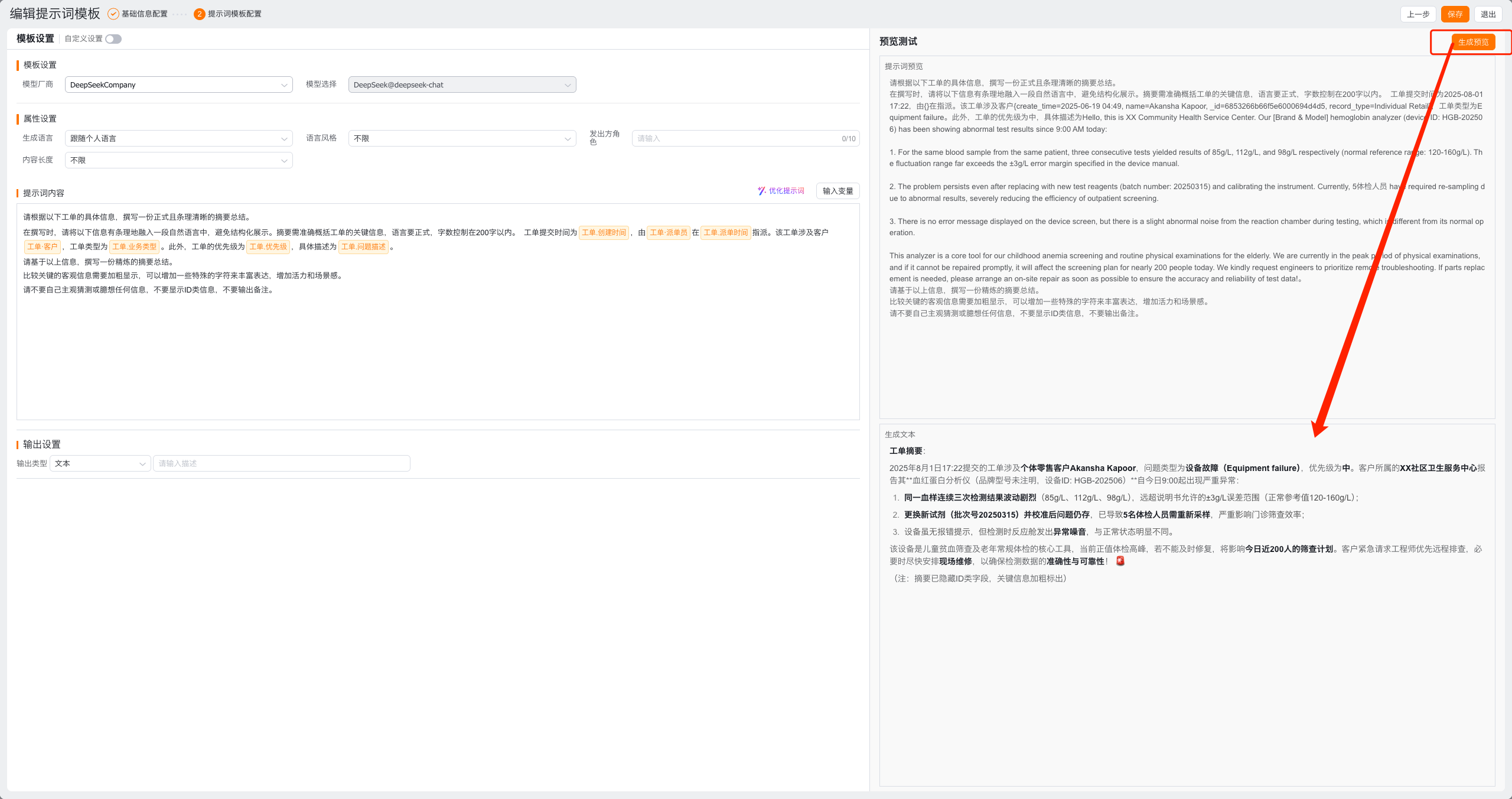Open the output type text dropdown
1512x799 pixels.
coord(100,463)
